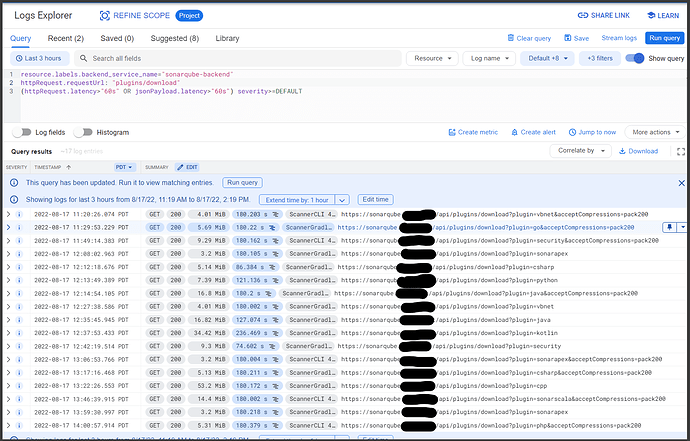Viewport: 690px width, 441px height.
Task: Click severity info icon on 12:37:53 row
Action: click(19, 333)
